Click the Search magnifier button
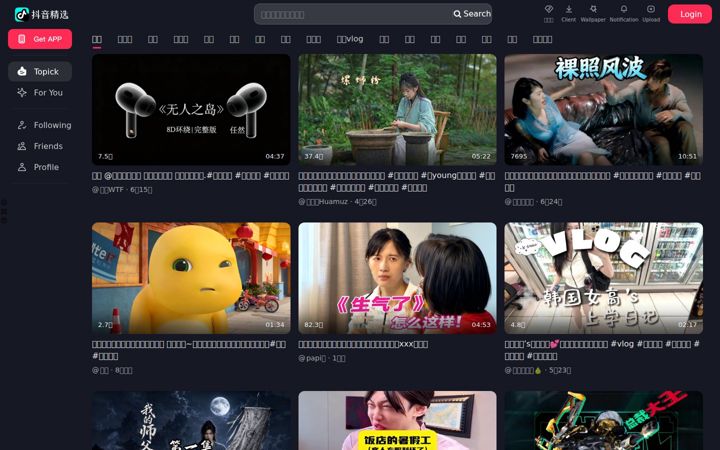The height and width of the screenshot is (450, 720). coord(472,14)
